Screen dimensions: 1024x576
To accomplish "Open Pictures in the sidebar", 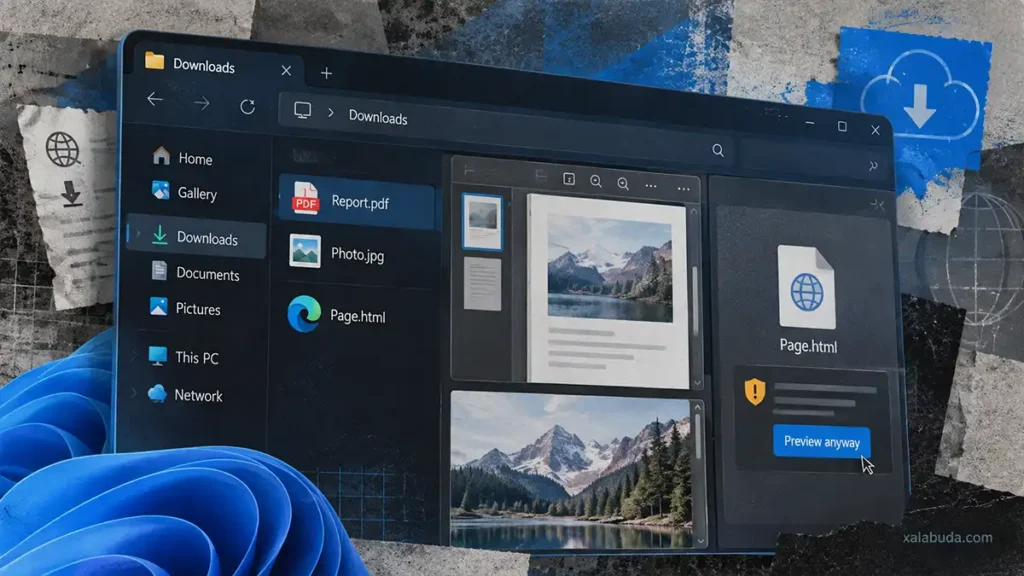I will point(185,308).
